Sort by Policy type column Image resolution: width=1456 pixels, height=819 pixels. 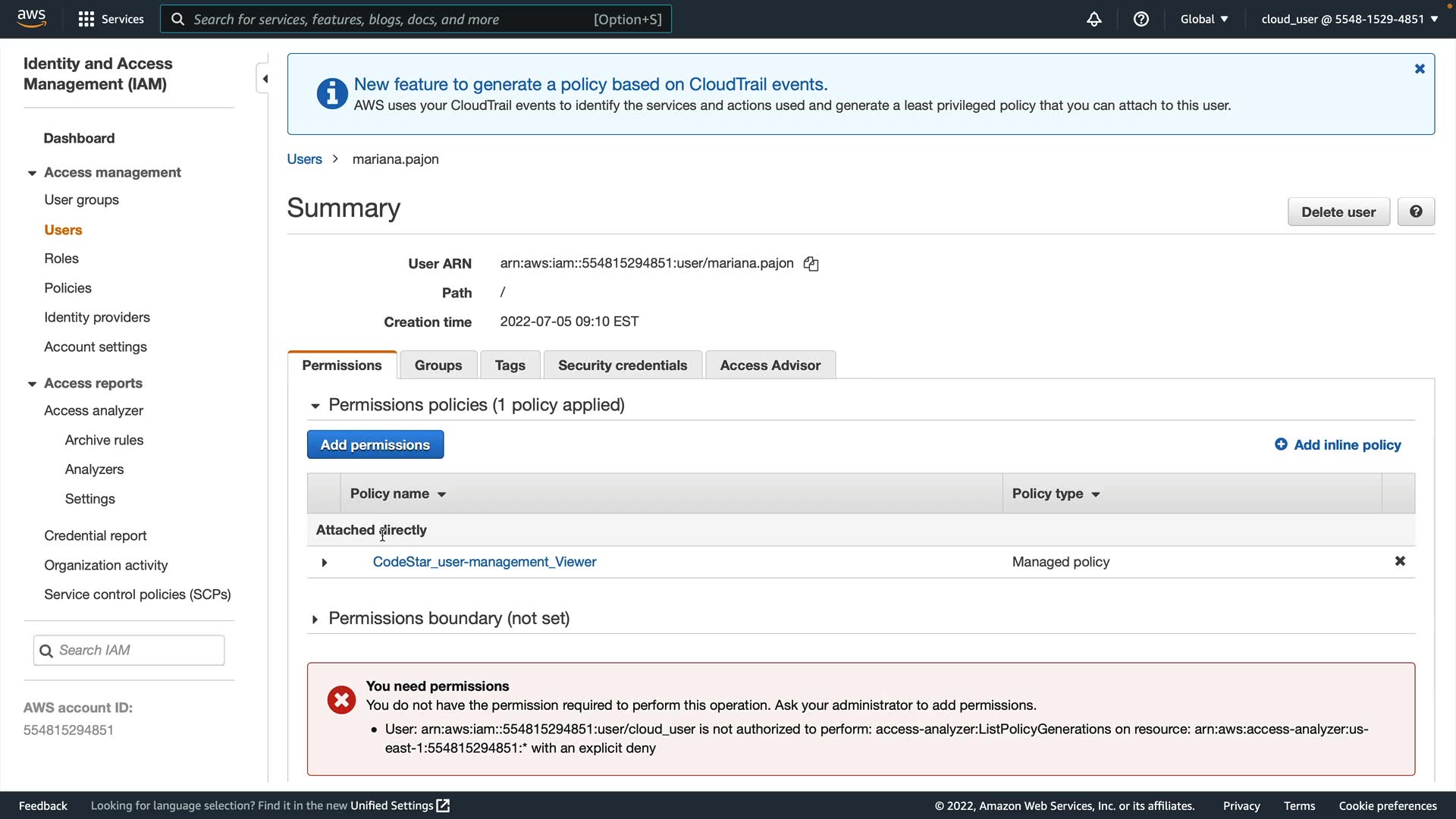pos(1056,494)
